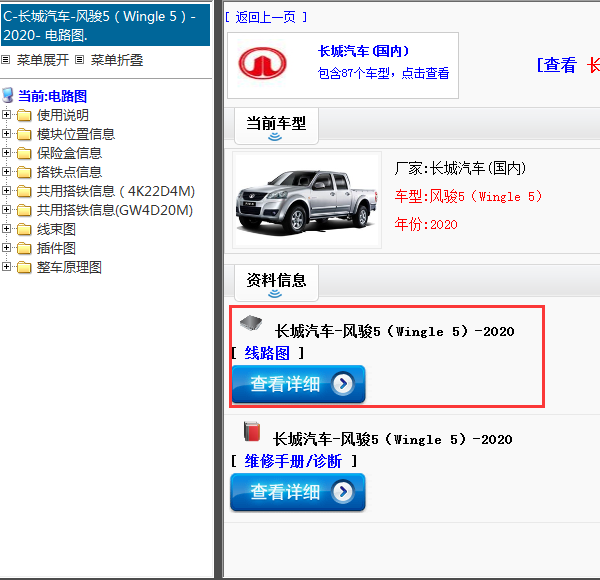Expand the 插件图 tree node
600x580 pixels.
coord(6,248)
